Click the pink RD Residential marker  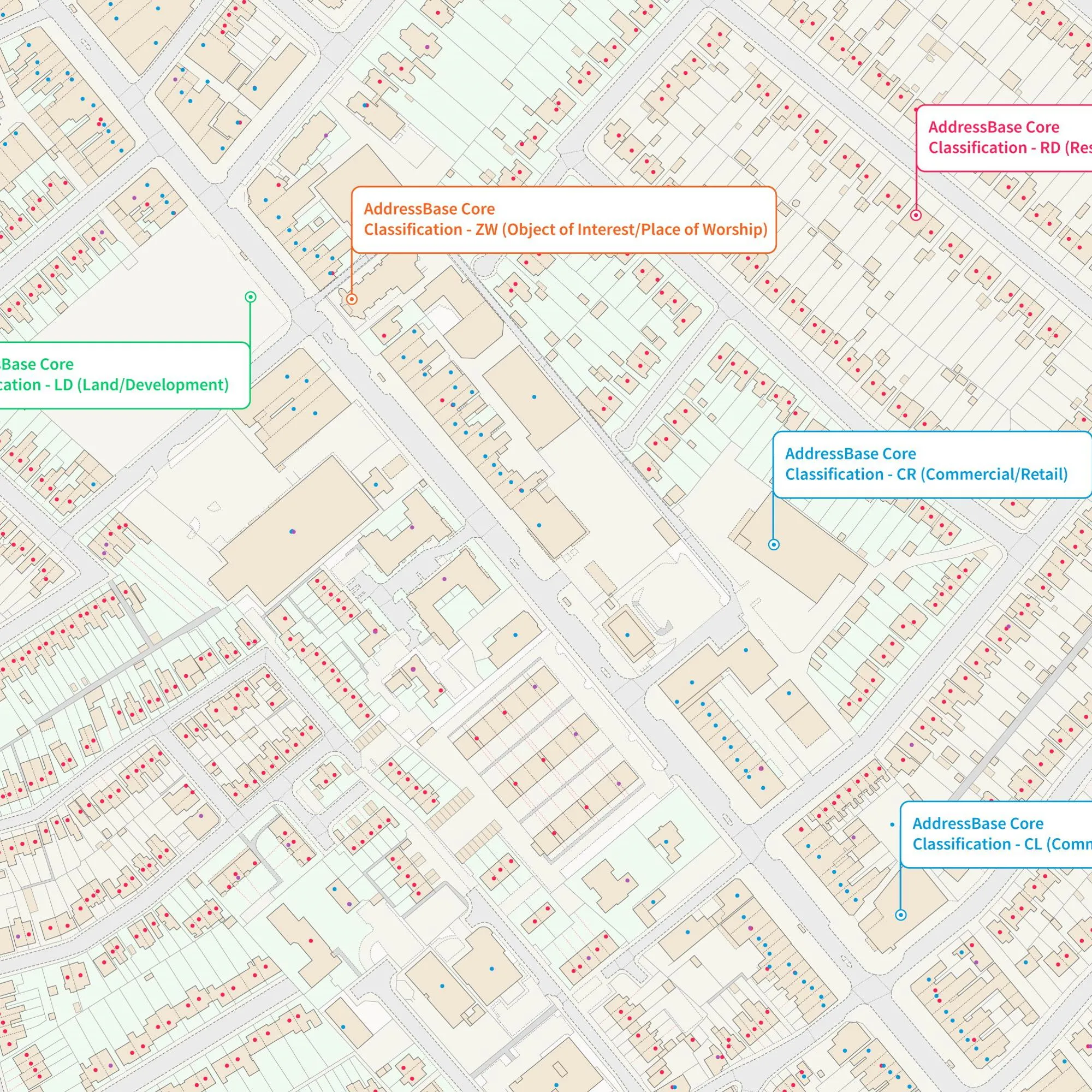click(916, 215)
